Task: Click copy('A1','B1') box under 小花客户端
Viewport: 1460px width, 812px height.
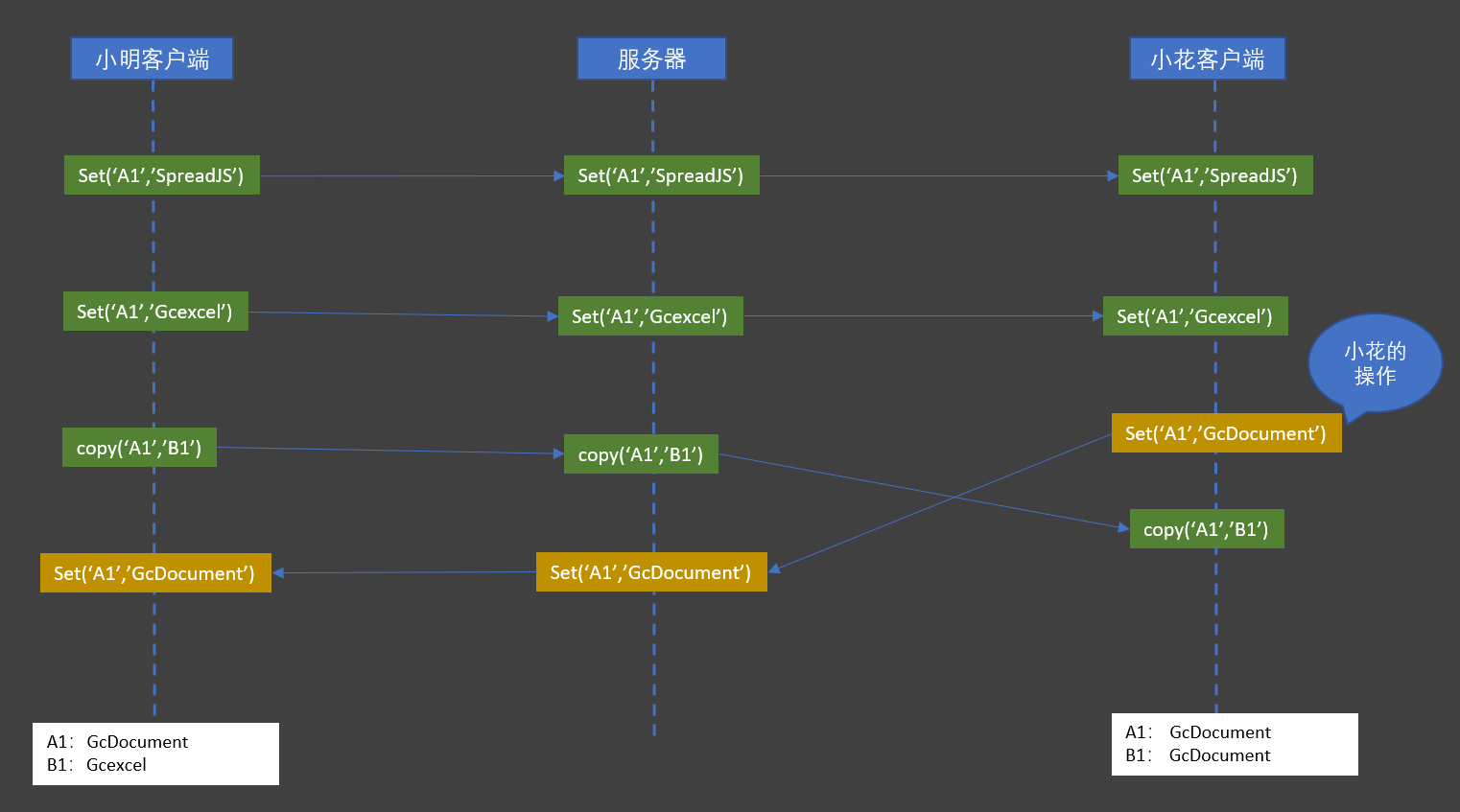Action: (x=1207, y=529)
